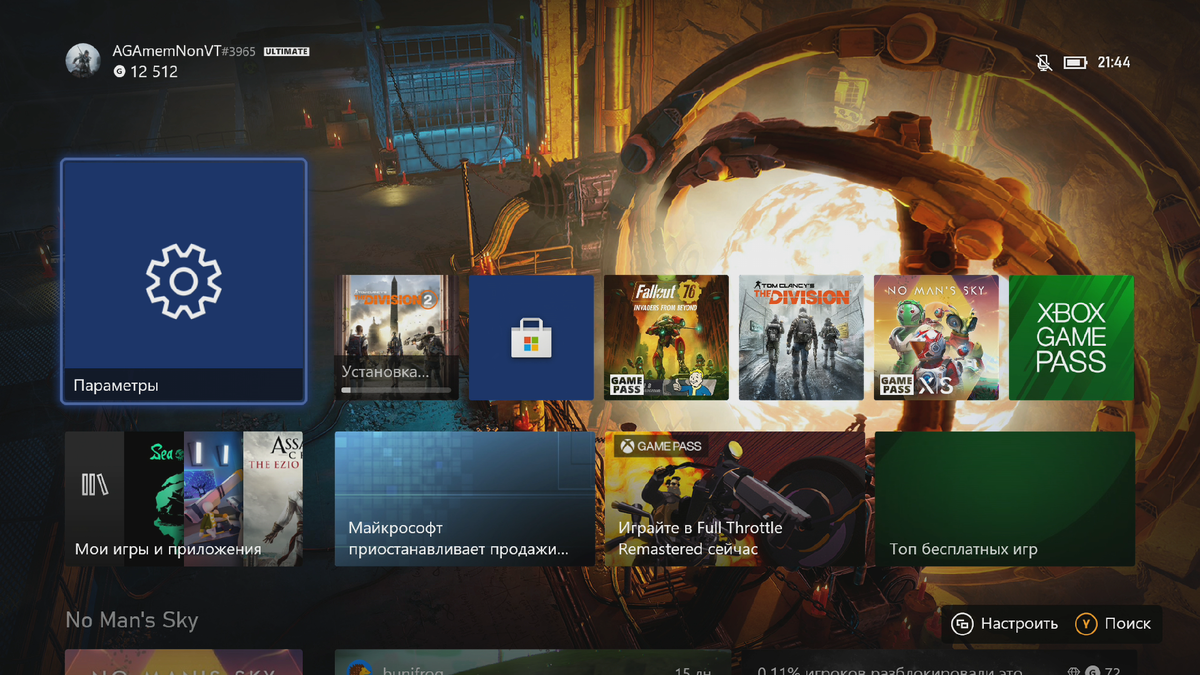Click the library shelf icon
Image resolution: width=1200 pixels, height=675 pixels.
[95, 485]
